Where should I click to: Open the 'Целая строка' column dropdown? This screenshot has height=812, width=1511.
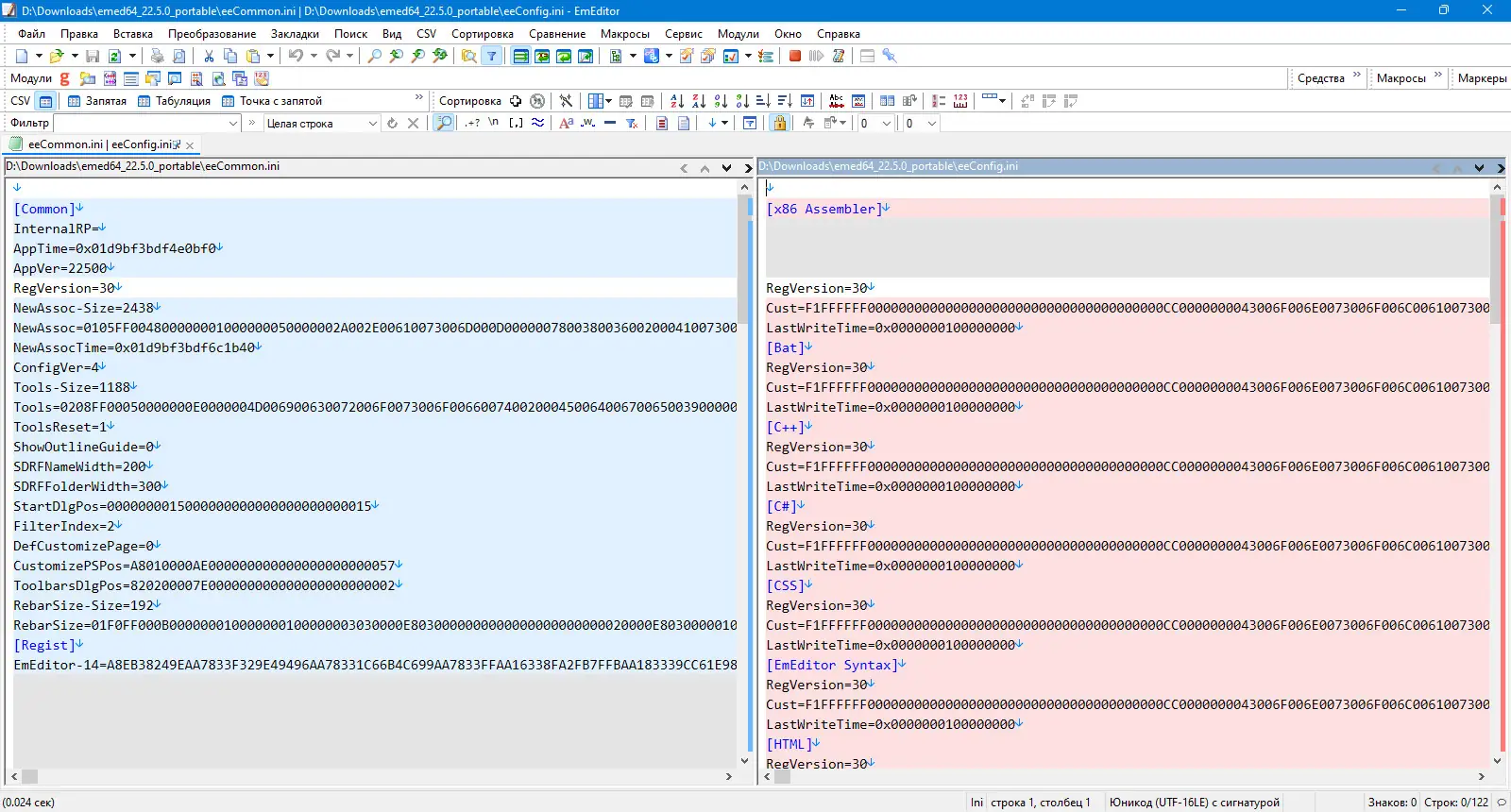(372, 124)
